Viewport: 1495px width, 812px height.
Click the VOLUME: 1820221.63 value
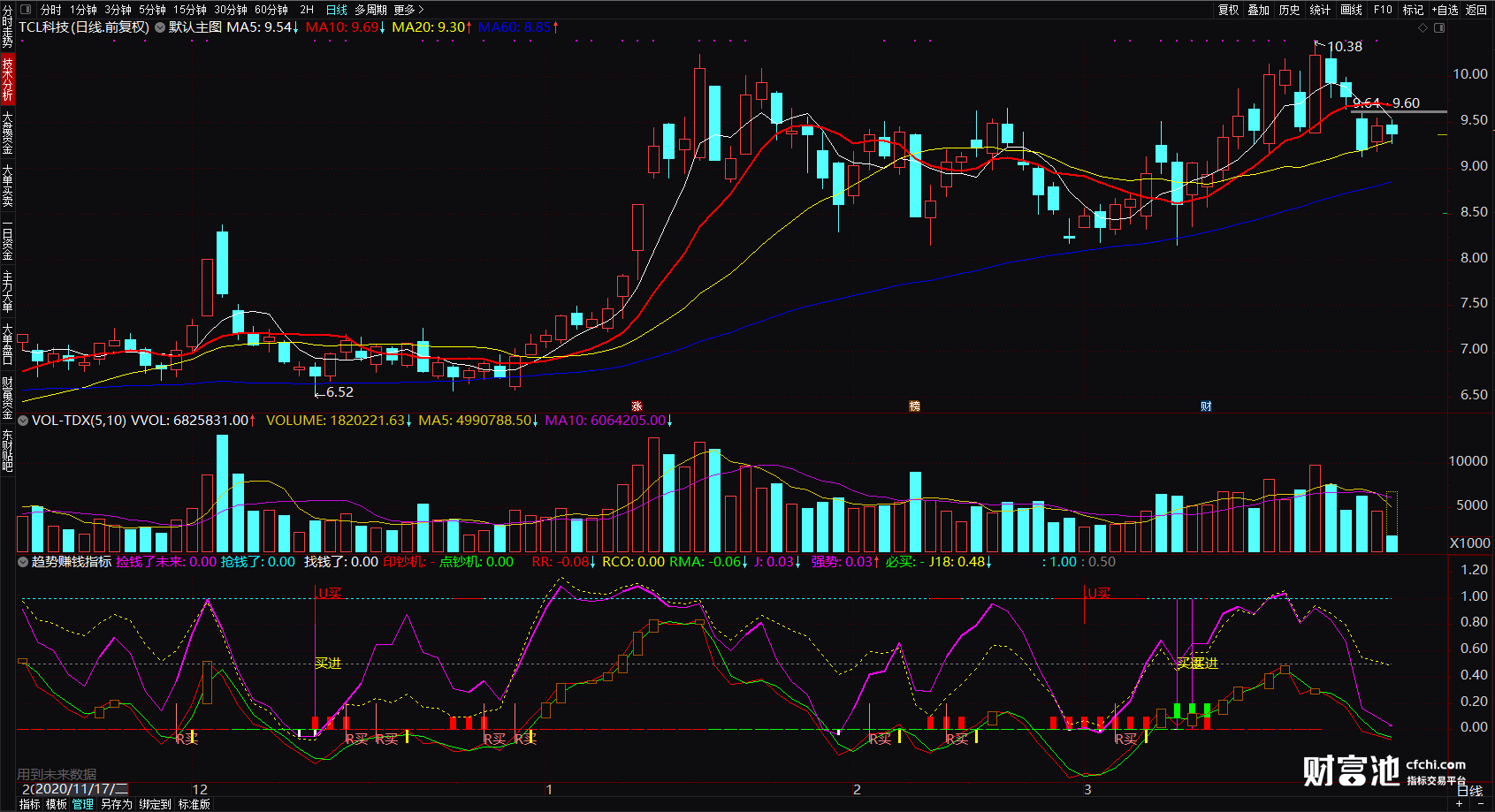(339, 421)
